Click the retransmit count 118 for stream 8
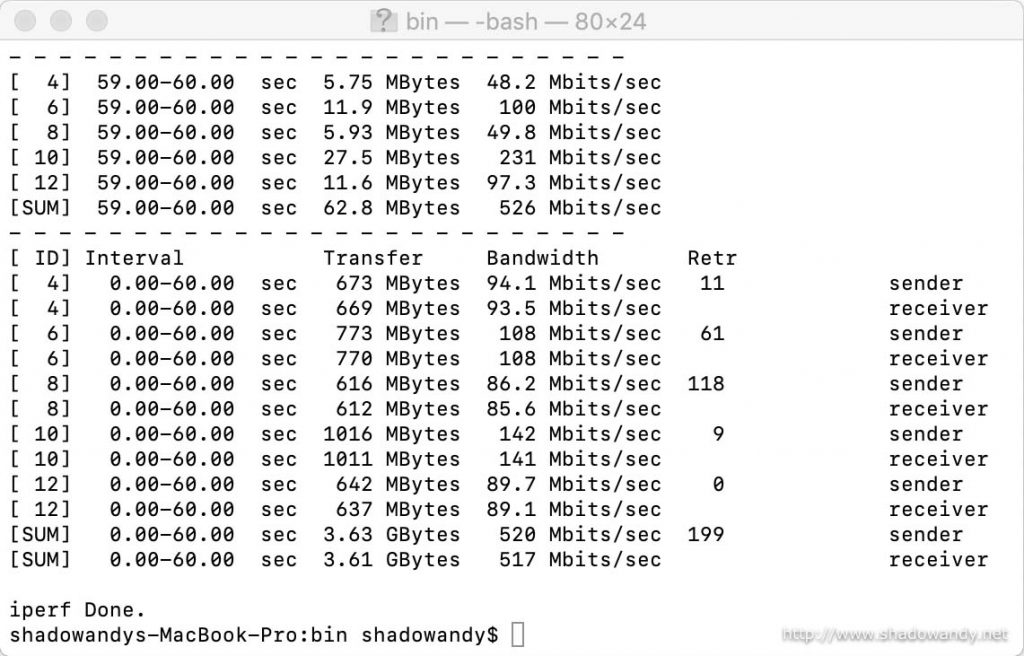The width and height of the screenshot is (1024, 656). pyautogui.click(x=706, y=384)
